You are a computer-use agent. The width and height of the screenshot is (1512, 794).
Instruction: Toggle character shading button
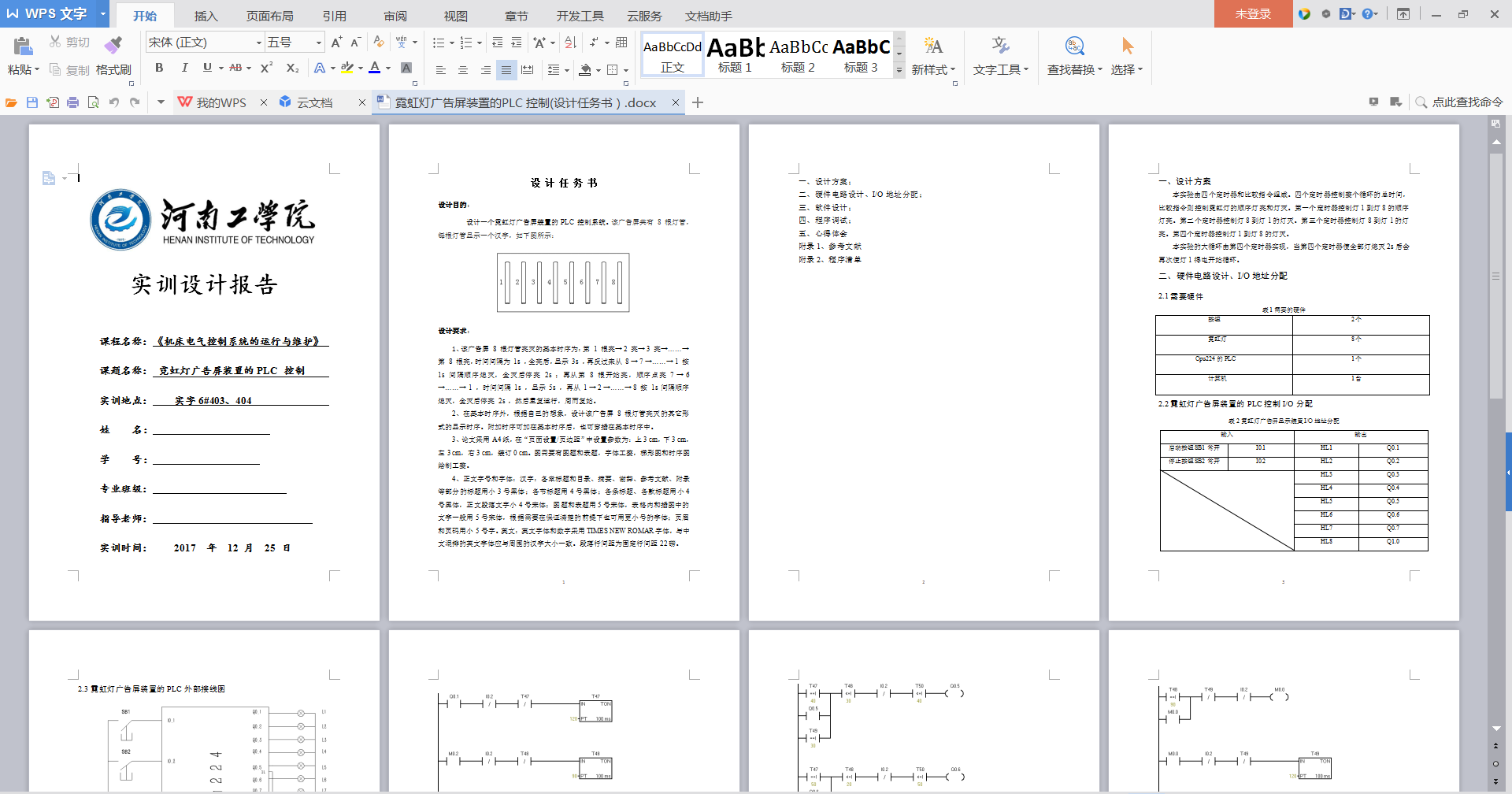pyautogui.click(x=406, y=69)
